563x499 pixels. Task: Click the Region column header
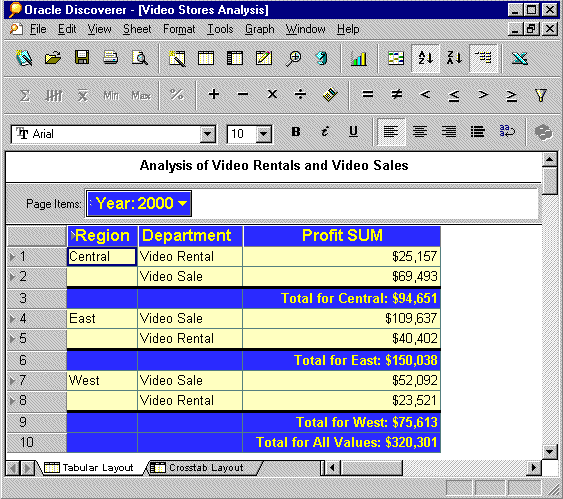tap(102, 236)
